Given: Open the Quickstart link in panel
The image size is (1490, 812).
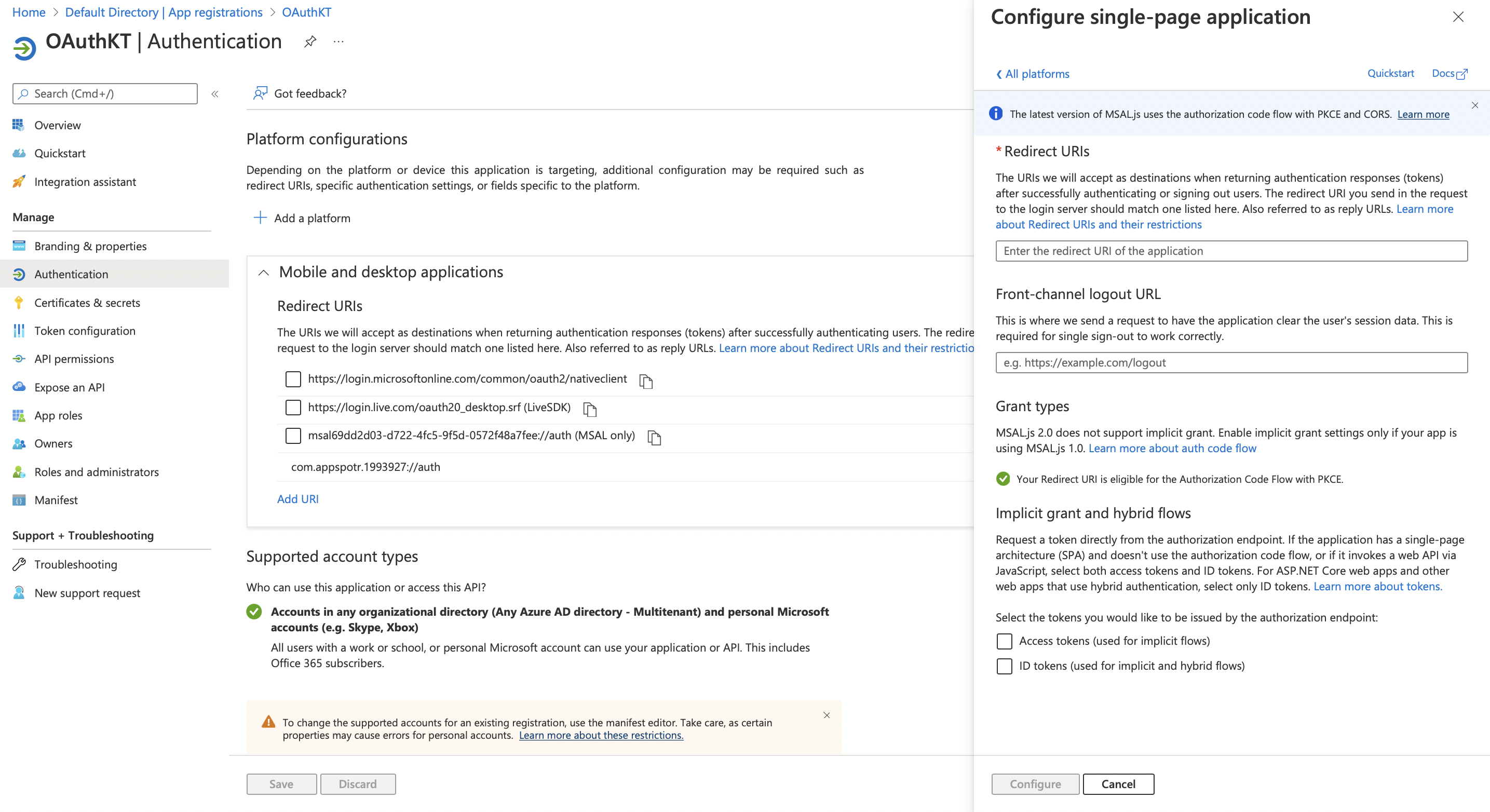Looking at the screenshot, I should click(1390, 73).
